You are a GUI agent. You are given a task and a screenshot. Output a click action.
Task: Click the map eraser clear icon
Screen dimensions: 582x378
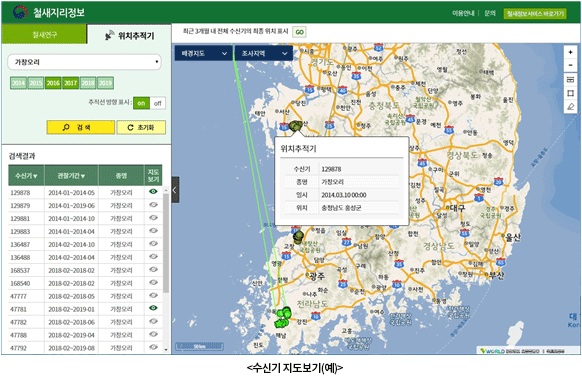click(570, 107)
